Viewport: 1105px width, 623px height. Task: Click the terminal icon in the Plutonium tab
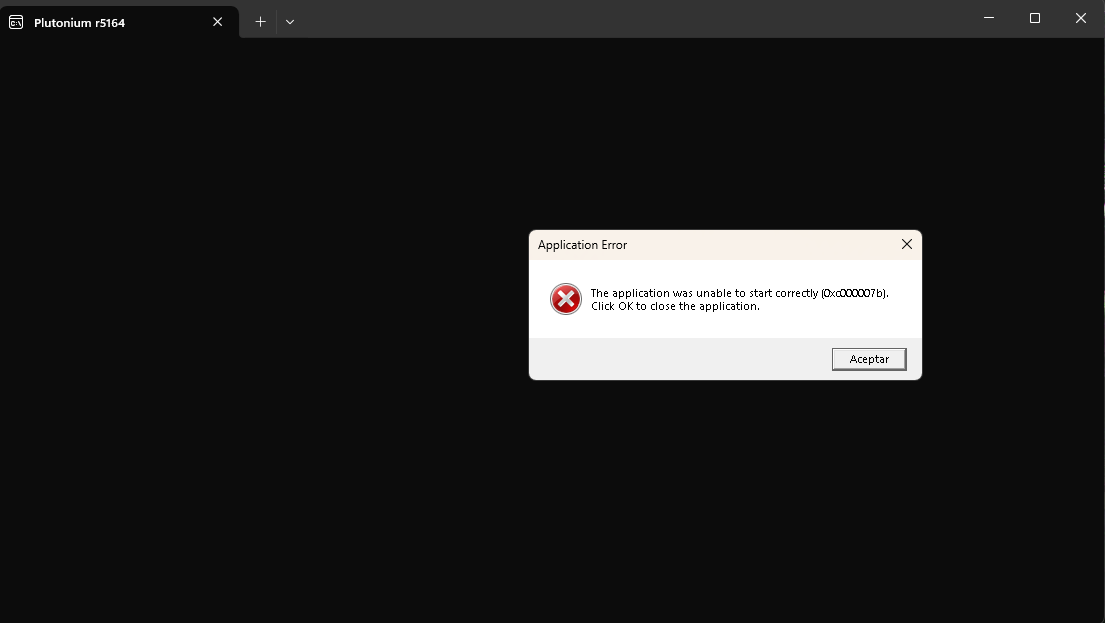(16, 22)
